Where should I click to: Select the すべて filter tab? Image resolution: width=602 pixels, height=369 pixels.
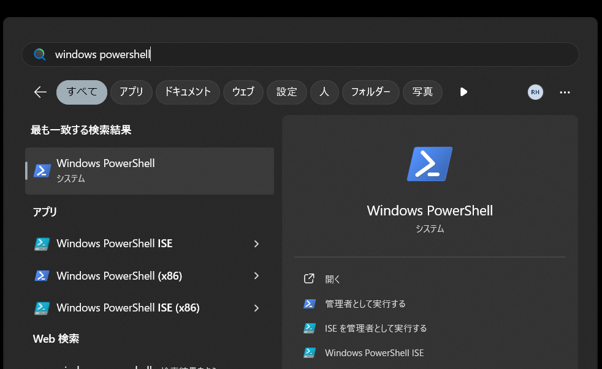82,92
